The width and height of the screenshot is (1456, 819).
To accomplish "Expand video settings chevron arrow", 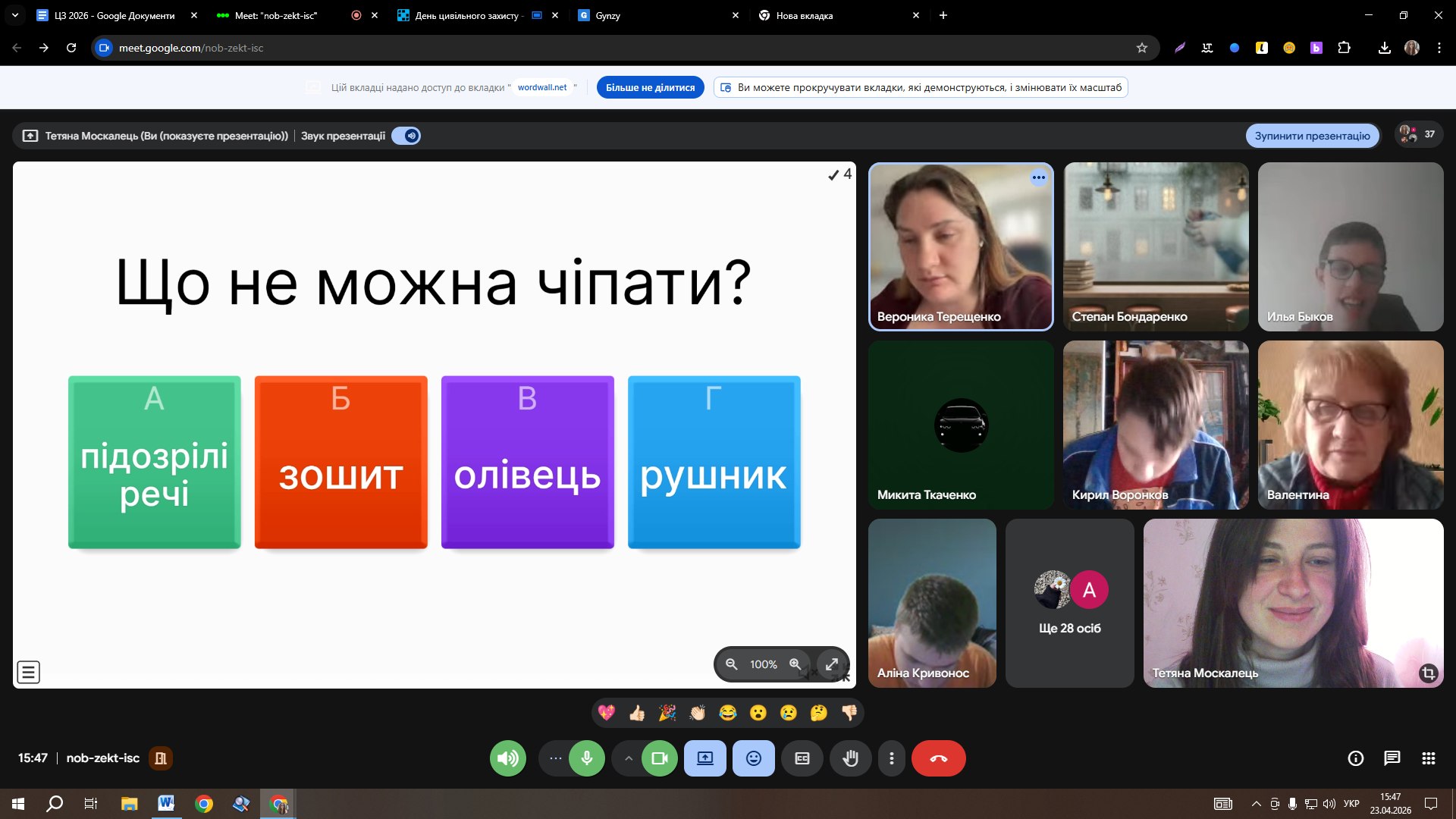I will (x=629, y=758).
